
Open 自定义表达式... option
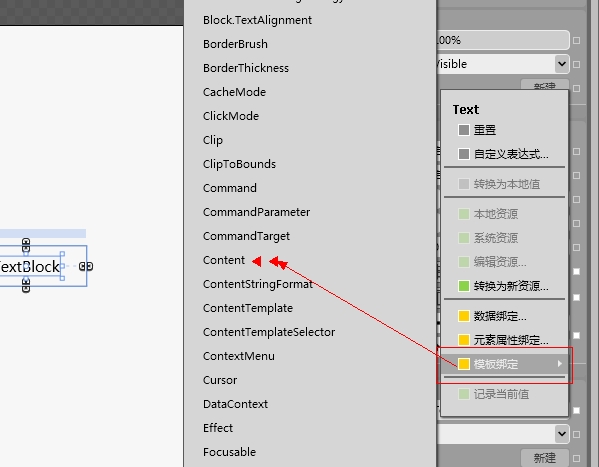pos(511,154)
